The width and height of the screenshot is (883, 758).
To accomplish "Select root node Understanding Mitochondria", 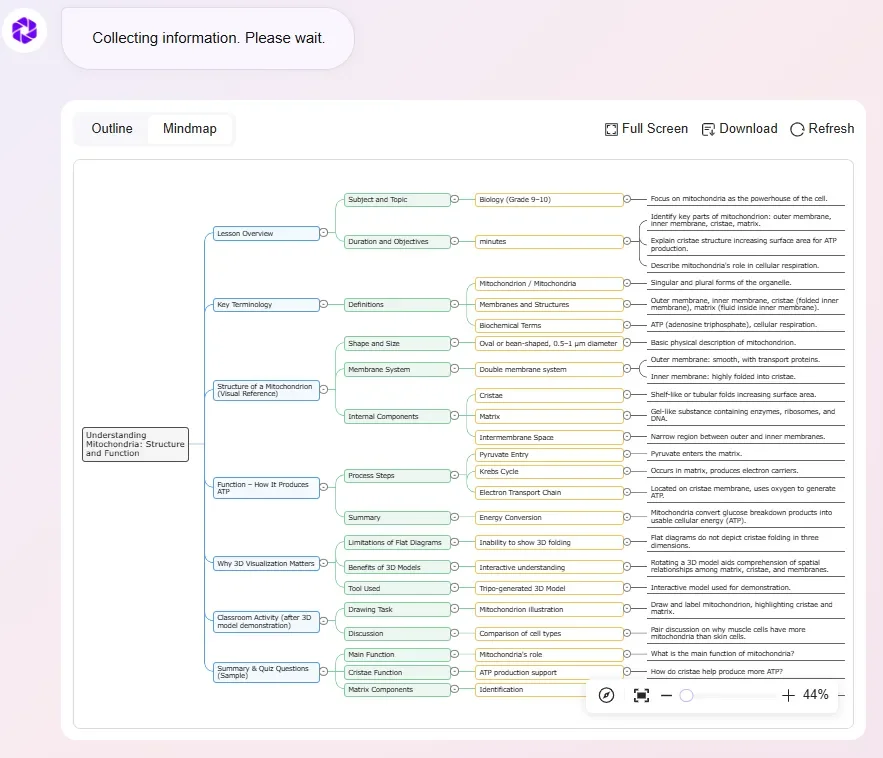I will 135,444.
